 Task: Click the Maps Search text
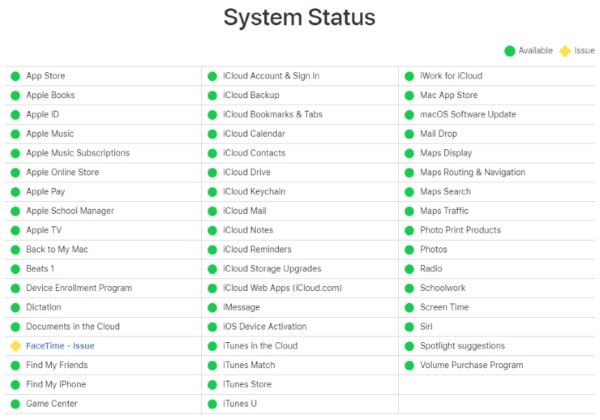pyautogui.click(x=446, y=192)
